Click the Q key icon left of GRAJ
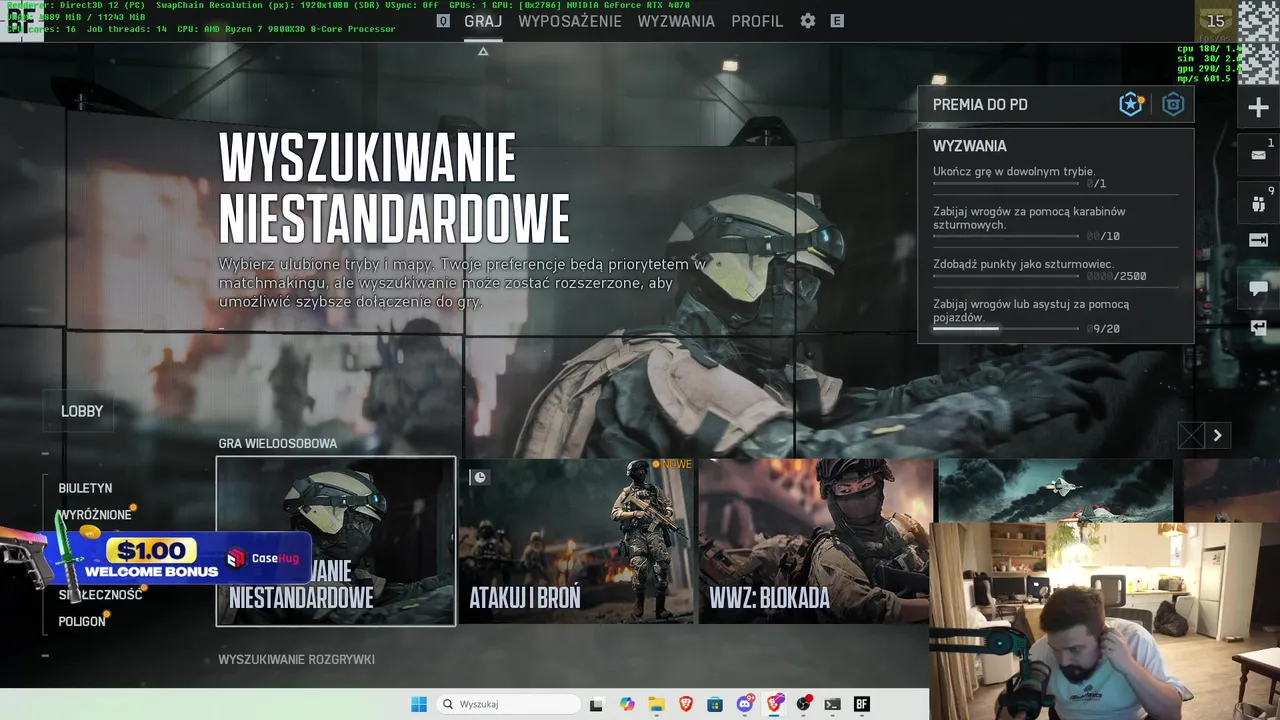Image resolution: width=1280 pixels, height=720 pixels. click(444, 21)
